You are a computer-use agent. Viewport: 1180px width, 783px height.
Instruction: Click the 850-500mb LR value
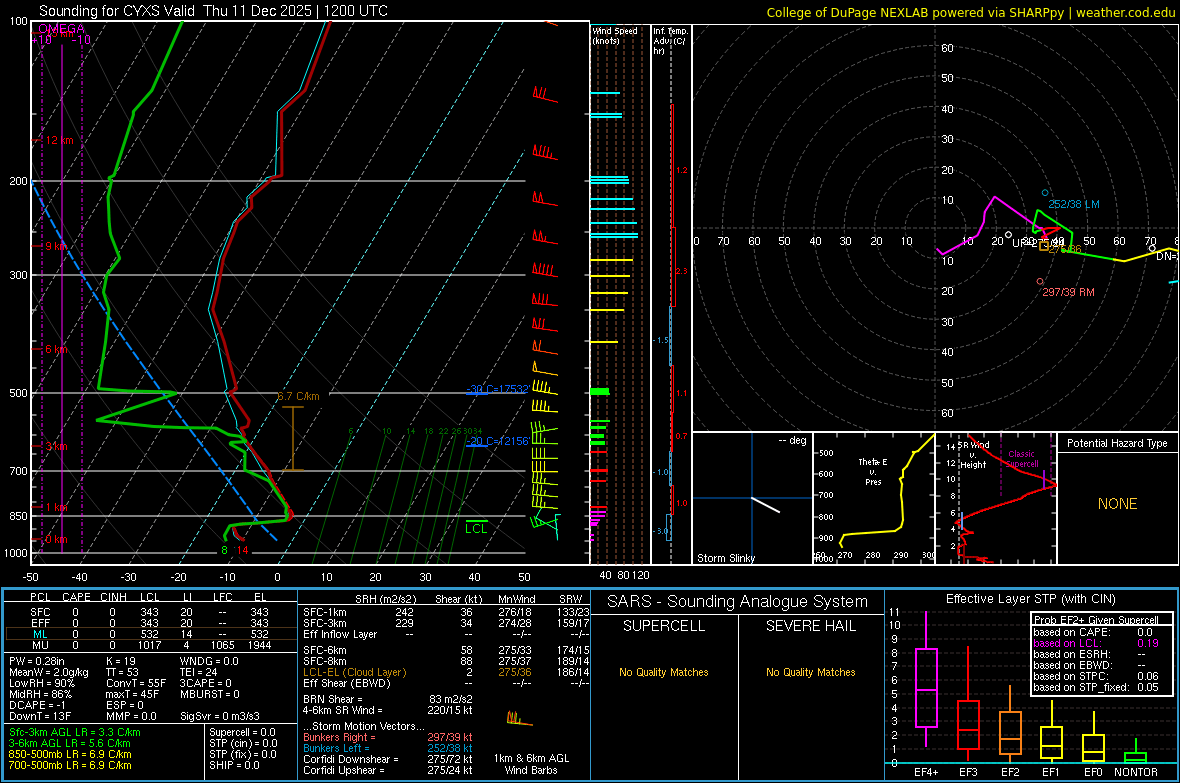click(x=70, y=754)
